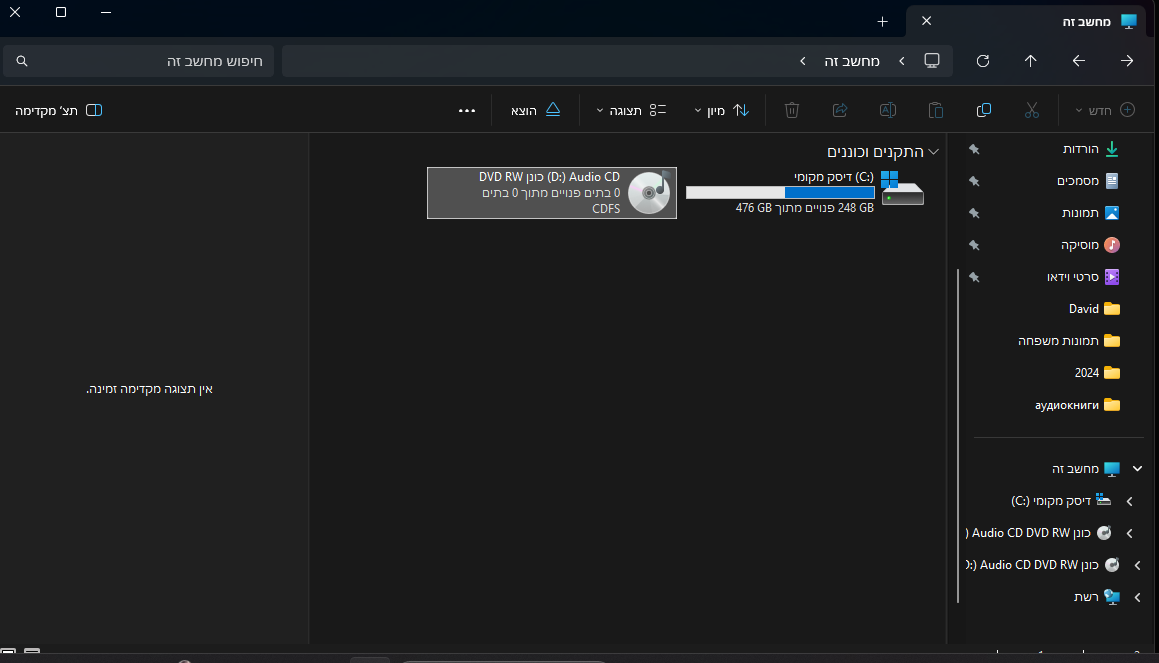Toggle the preview pane (תצ' מקדימה)

59,110
